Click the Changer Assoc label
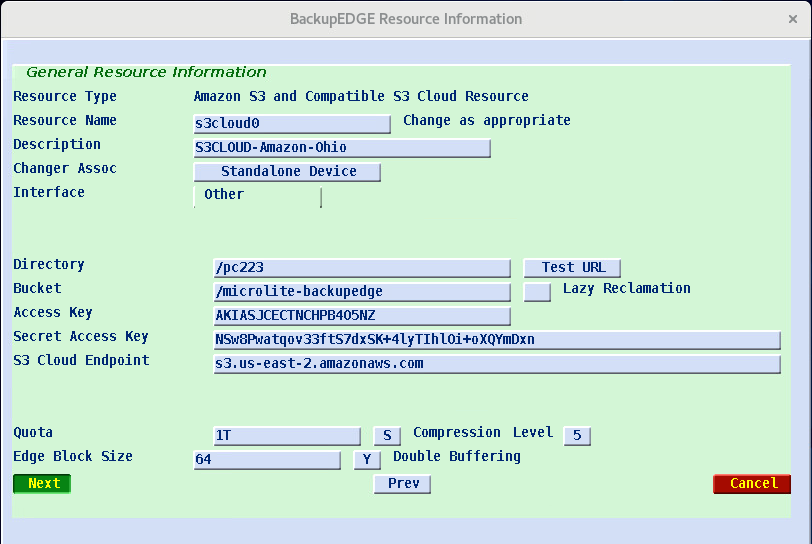The width and height of the screenshot is (812, 544). pos(65,168)
